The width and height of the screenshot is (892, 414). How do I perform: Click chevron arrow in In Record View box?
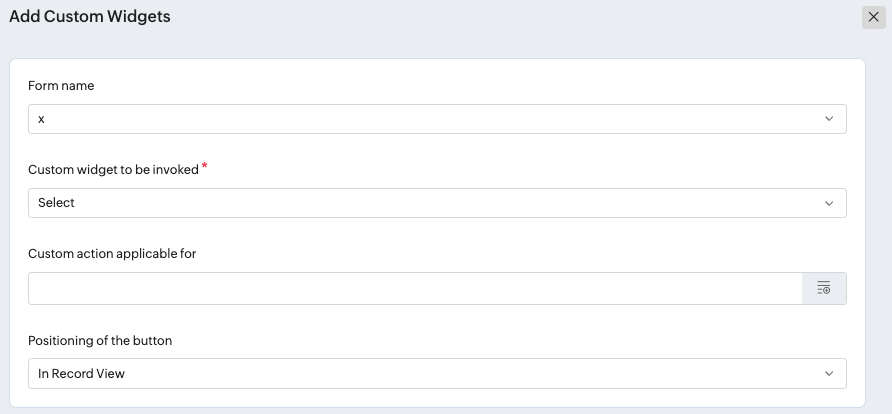[x=829, y=374]
